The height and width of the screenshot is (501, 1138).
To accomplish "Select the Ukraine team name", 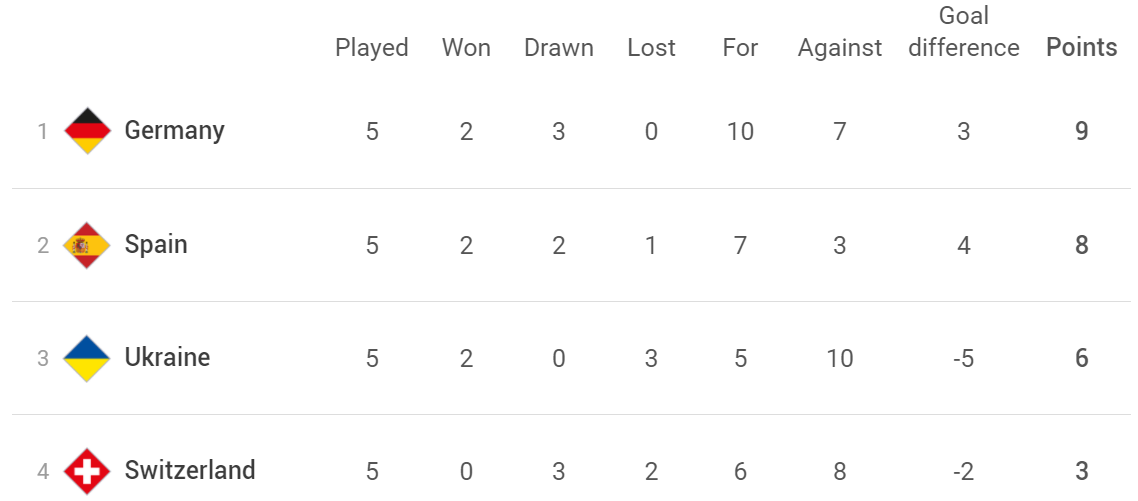I will point(168,357).
